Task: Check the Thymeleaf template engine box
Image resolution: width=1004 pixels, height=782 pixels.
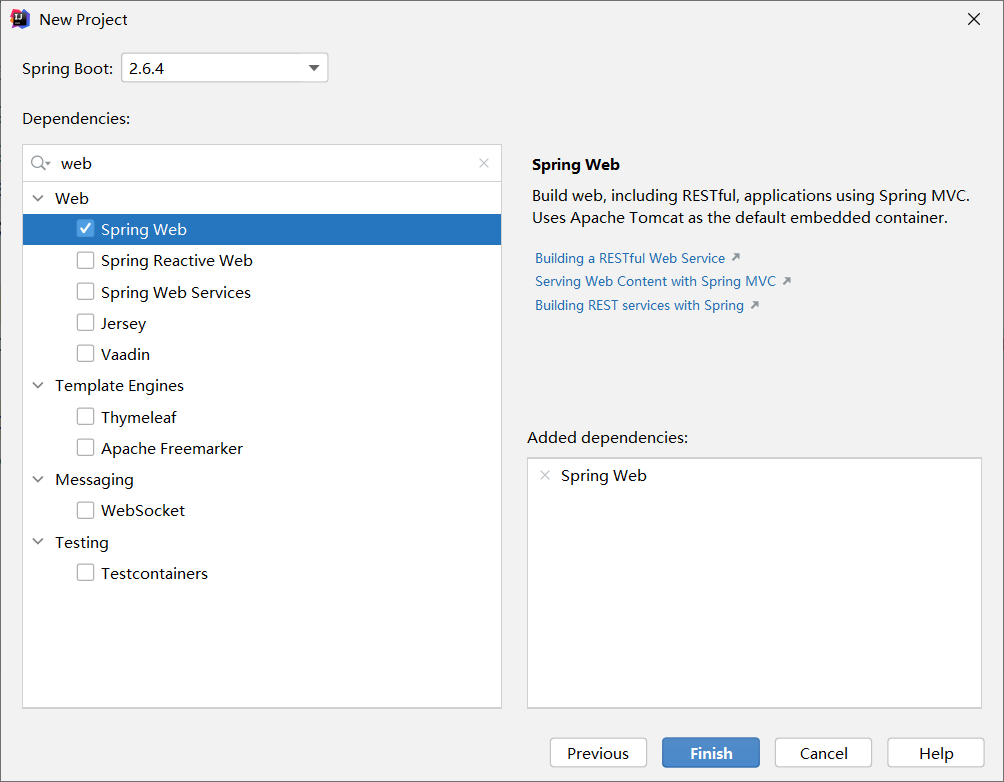Action: [85, 417]
